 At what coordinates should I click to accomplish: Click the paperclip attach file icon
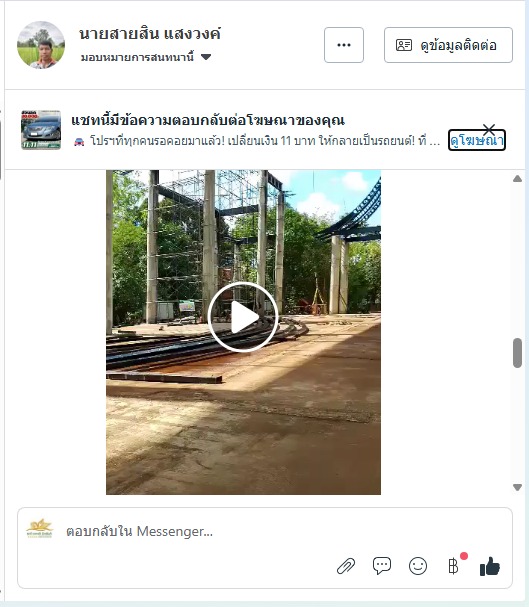click(346, 566)
